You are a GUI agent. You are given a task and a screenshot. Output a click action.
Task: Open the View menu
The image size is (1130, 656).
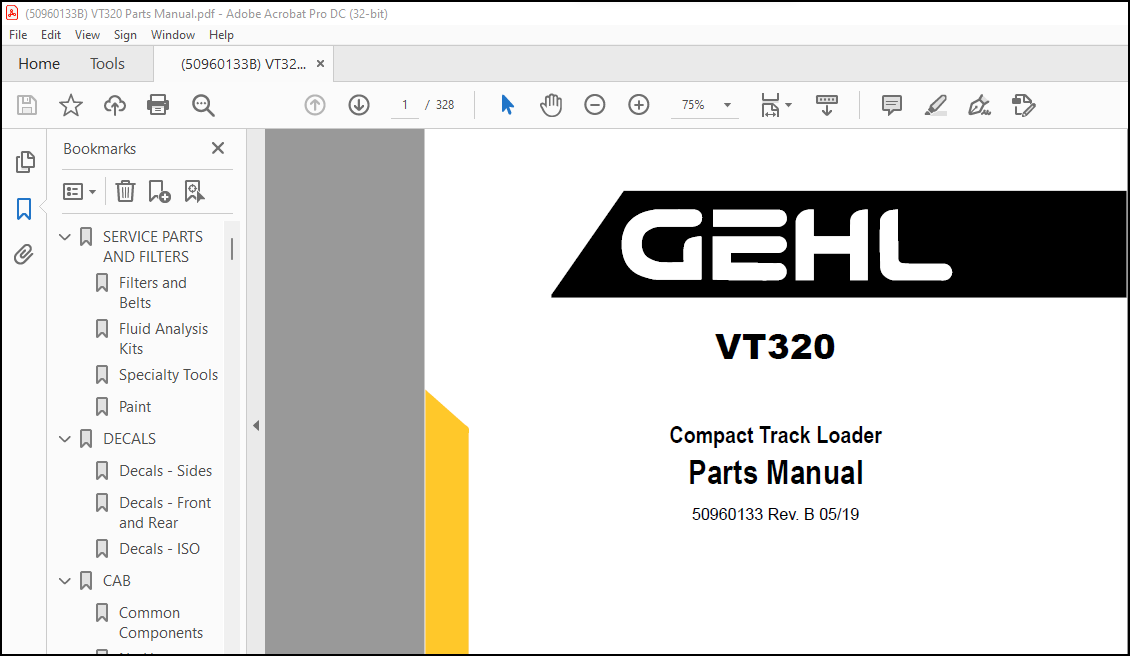(x=87, y=35)
